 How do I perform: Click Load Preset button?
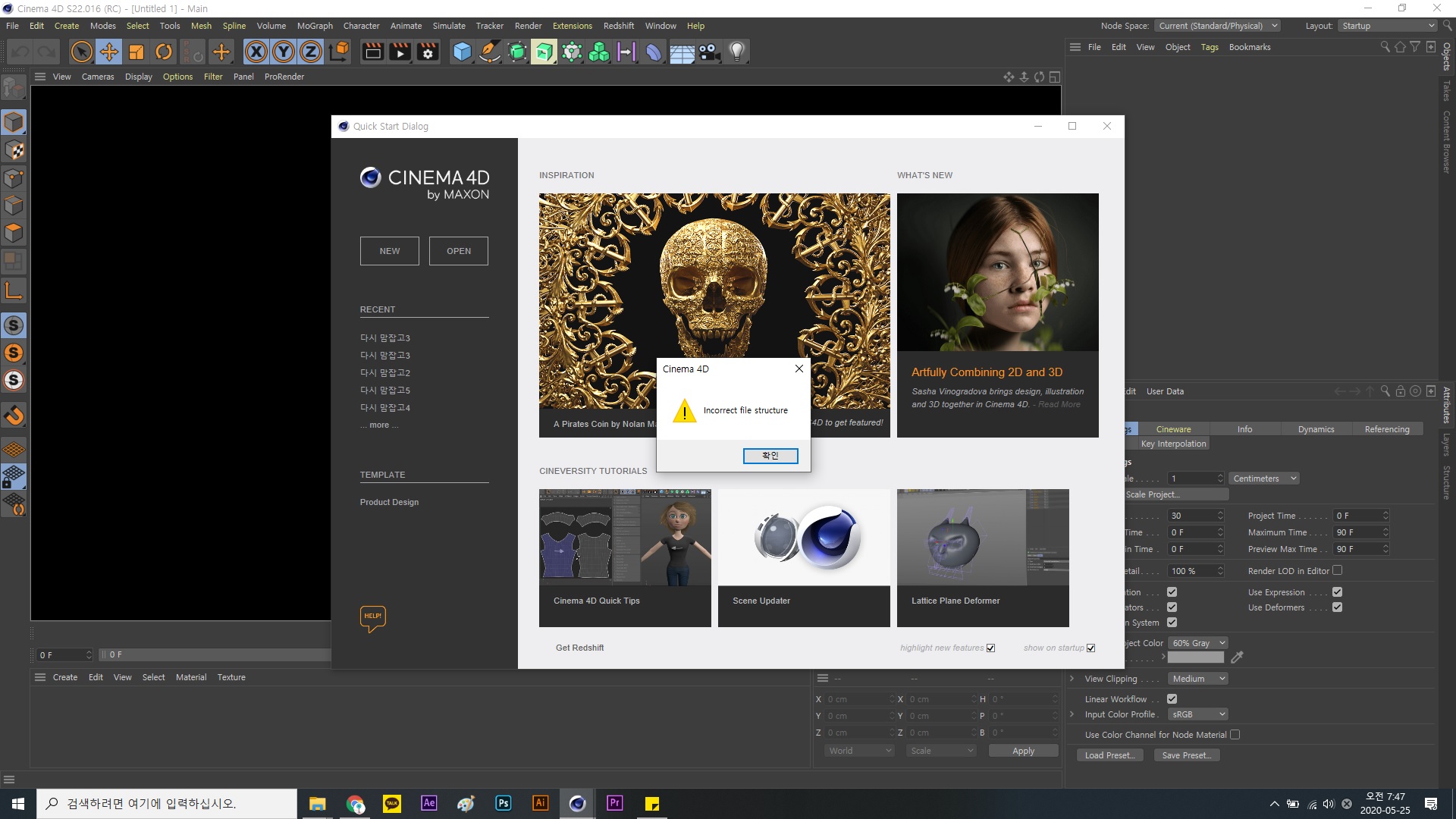tap(1109, 755)
